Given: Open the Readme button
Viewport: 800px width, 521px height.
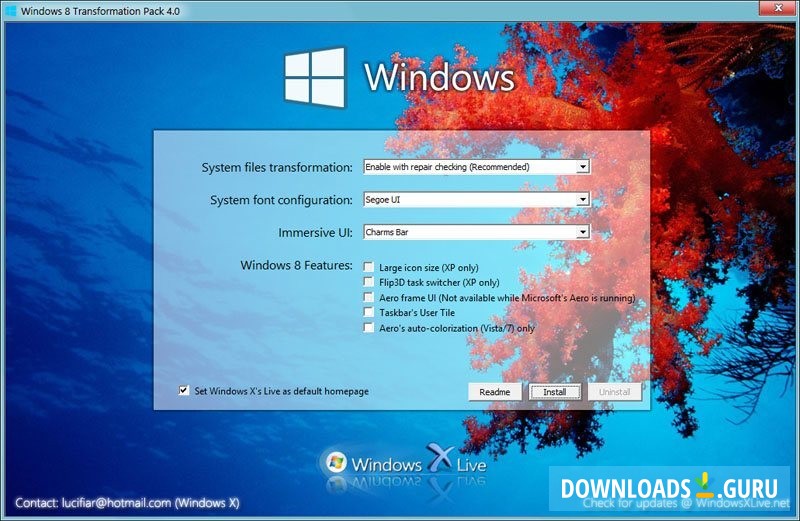Looking at the screenshot, I should (x=495, y=392).
